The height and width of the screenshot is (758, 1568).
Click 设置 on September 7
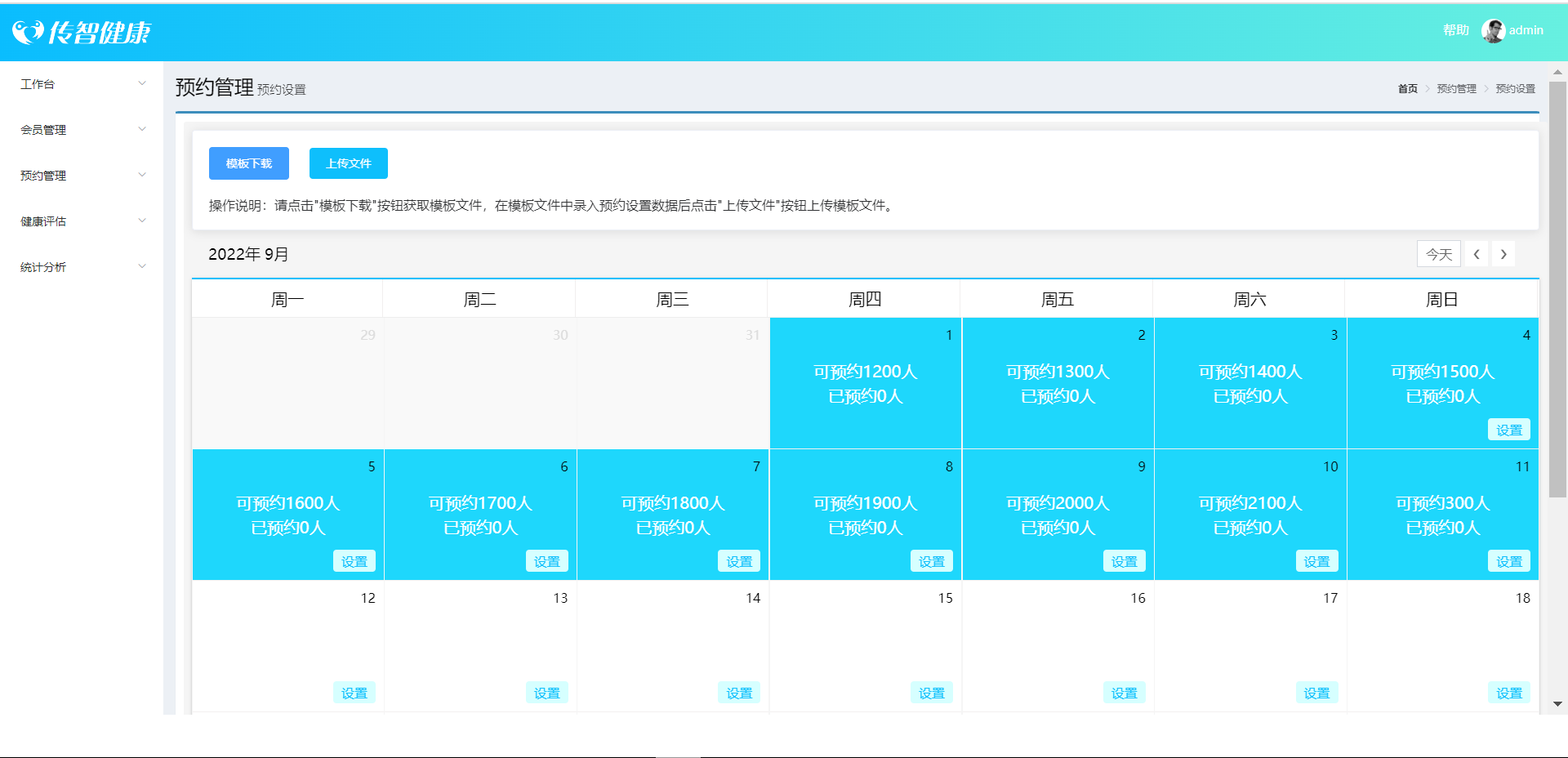pyautogui.click(x=740, y=561)
